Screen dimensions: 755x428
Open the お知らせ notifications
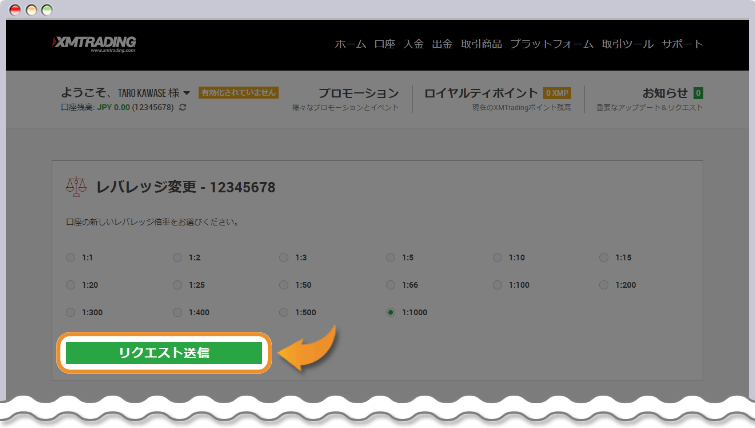point(664,93)
